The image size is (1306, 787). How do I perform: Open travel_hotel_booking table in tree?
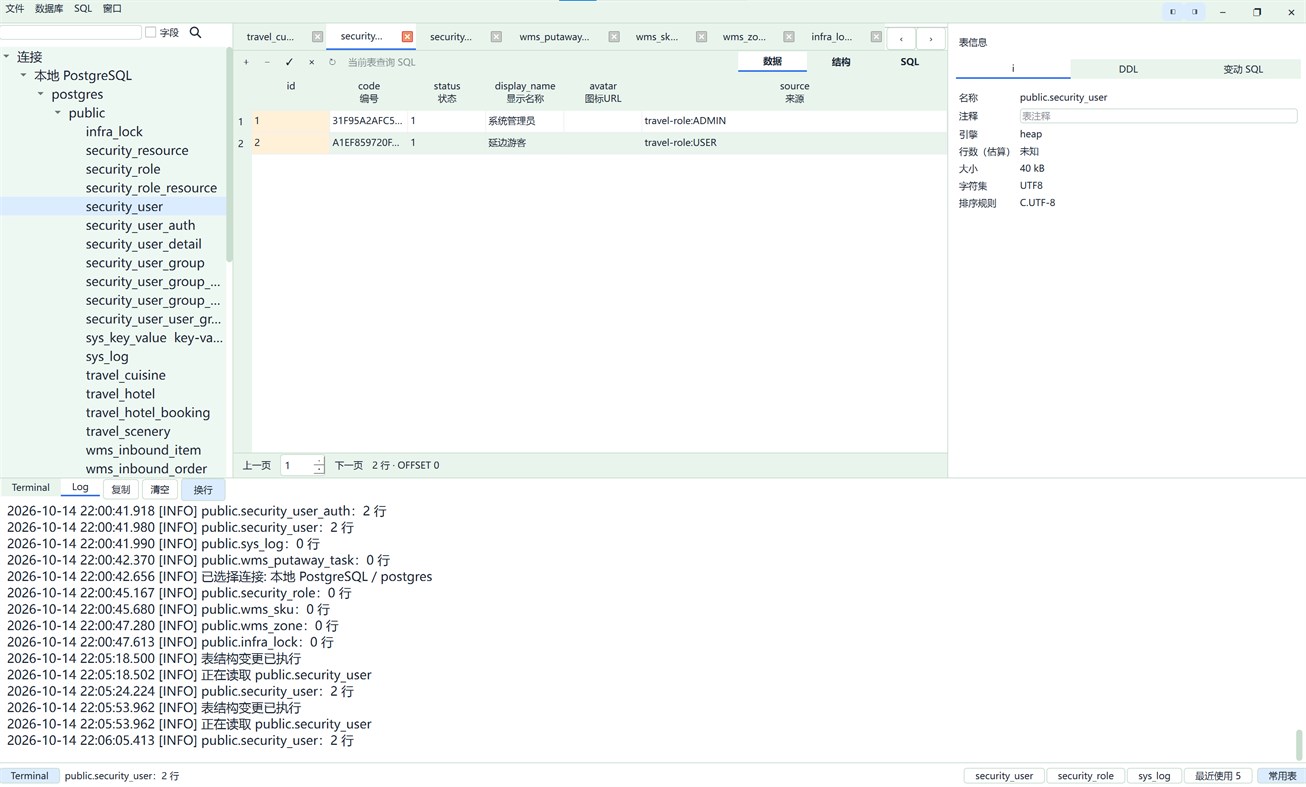coord(148,412)
